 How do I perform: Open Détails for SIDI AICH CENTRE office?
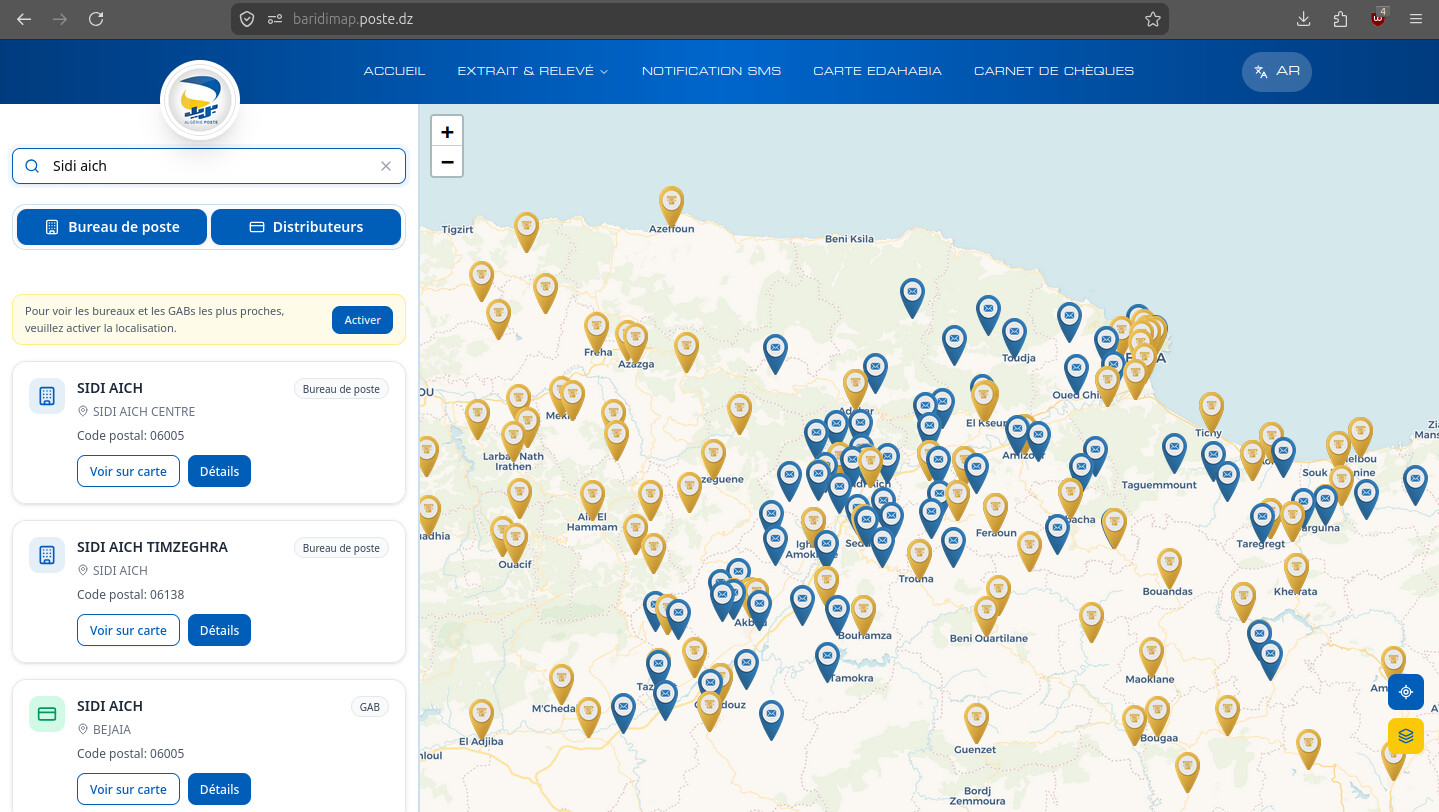coord(219,471)
